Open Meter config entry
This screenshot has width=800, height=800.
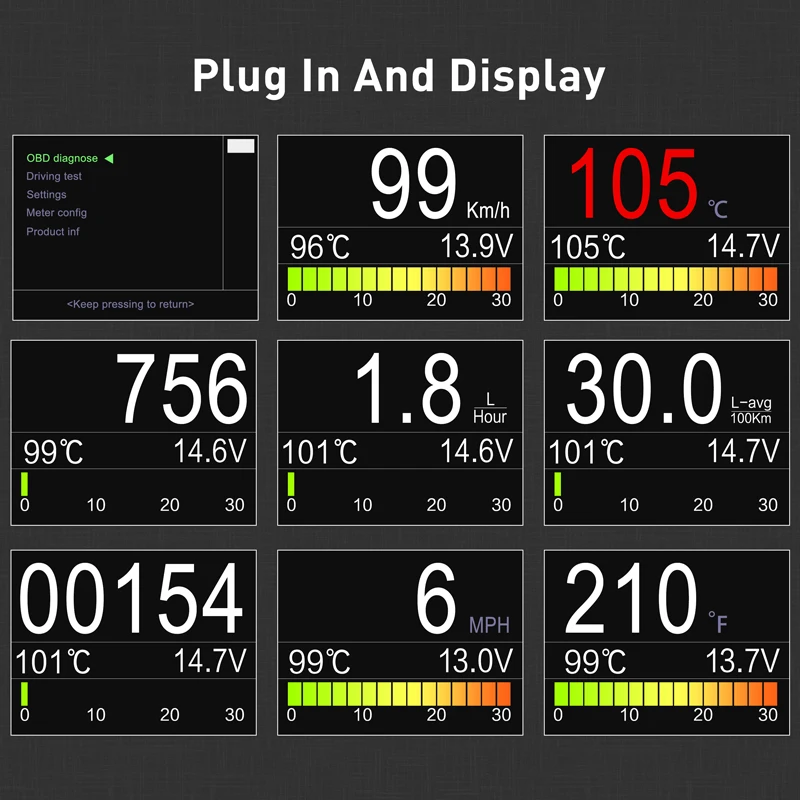(55, 213)
